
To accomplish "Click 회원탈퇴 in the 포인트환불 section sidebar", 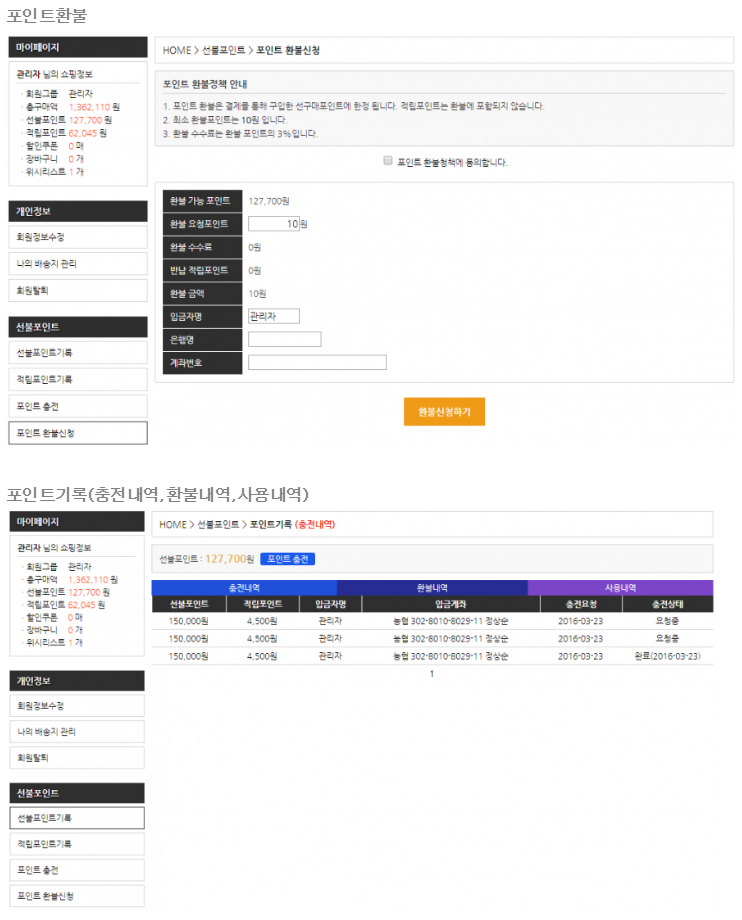I will (x=78, y=290).
